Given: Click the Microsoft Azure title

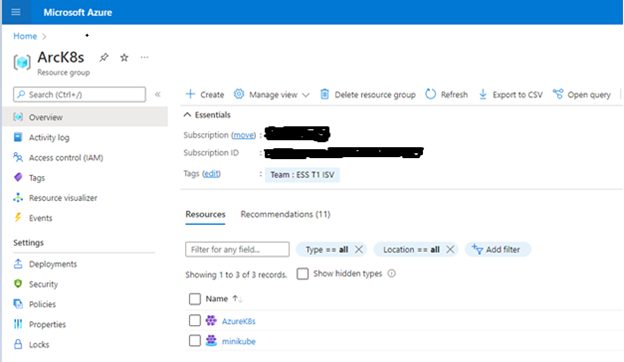Looking at the screenshot, I should click(78, 12).
